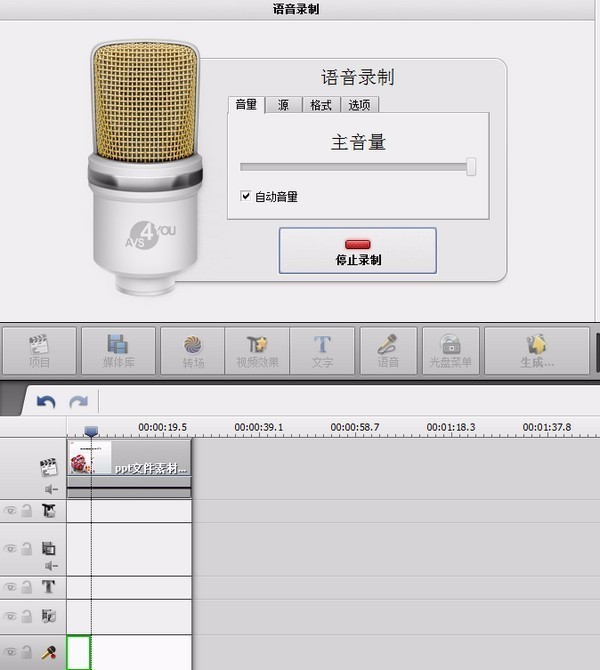Open the 语音 voice microphone button
Image resolution: width=600 pixels, height=670 pixels.
pyautogui.click(x=388, y=351)
